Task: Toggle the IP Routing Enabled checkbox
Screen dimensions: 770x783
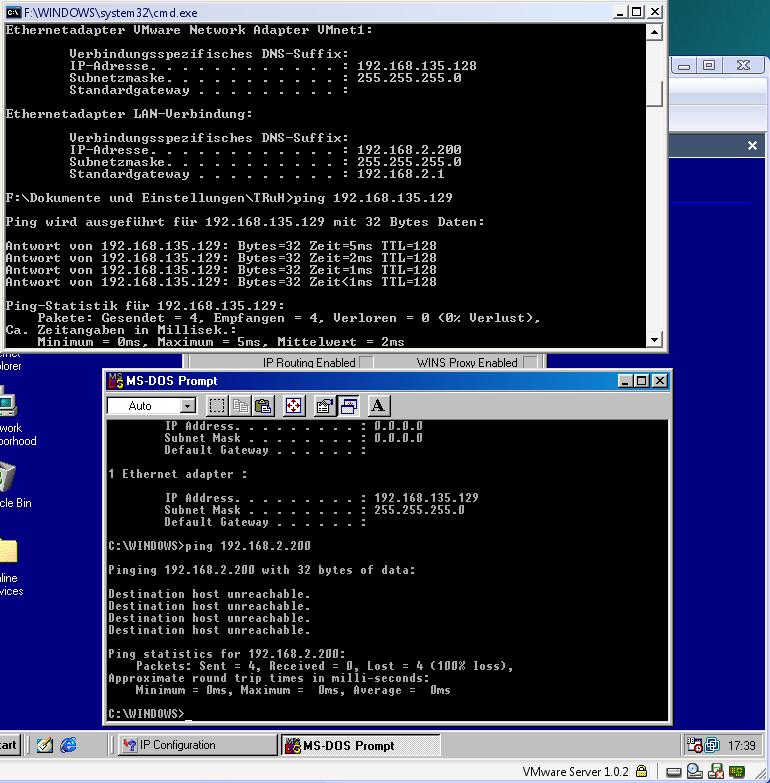Action: (x=366, y=363)
